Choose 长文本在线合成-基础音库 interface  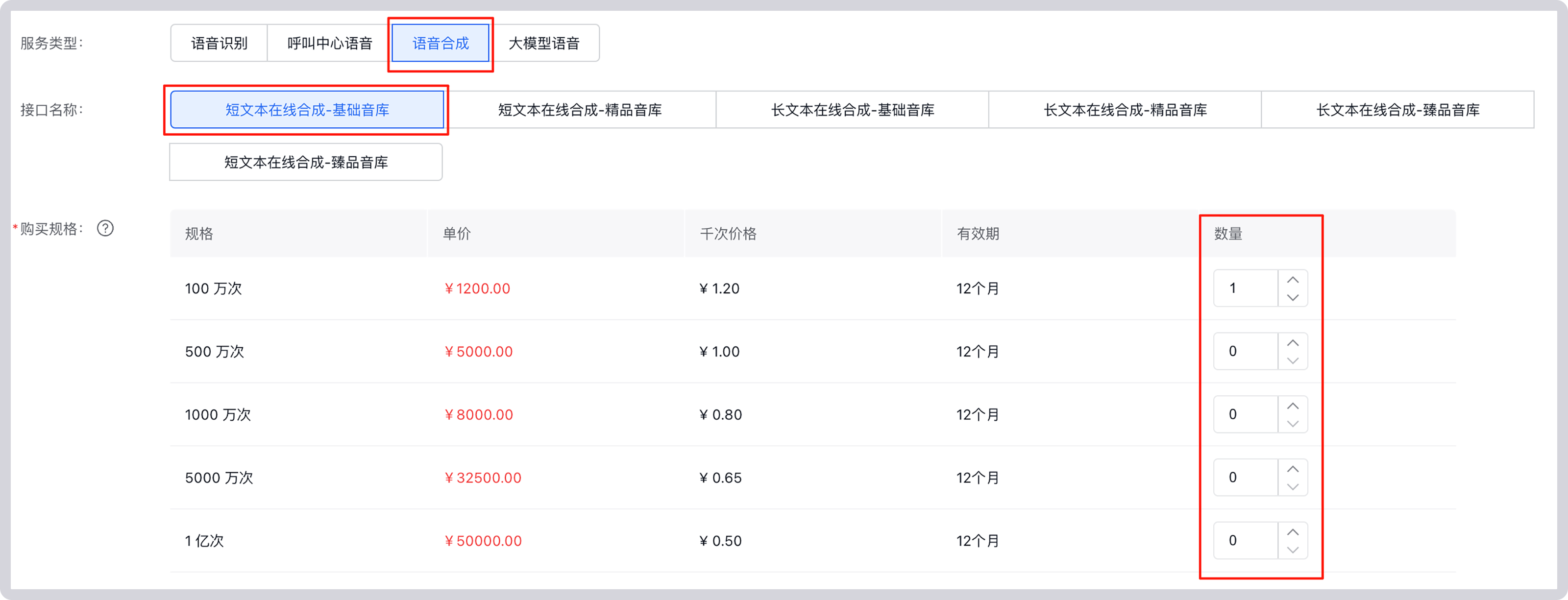click(852, 110)
